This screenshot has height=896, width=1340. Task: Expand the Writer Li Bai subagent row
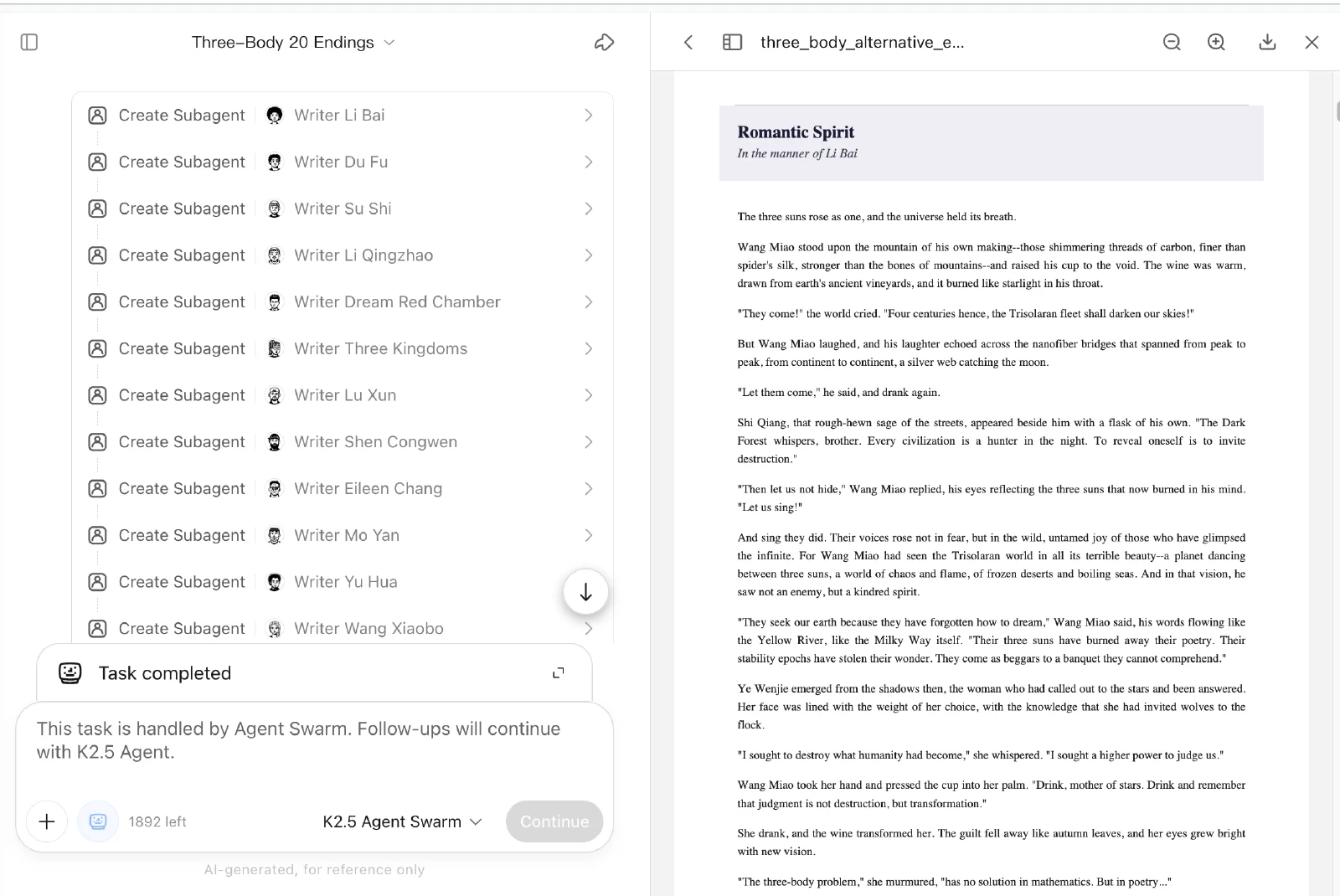point(343,116)
